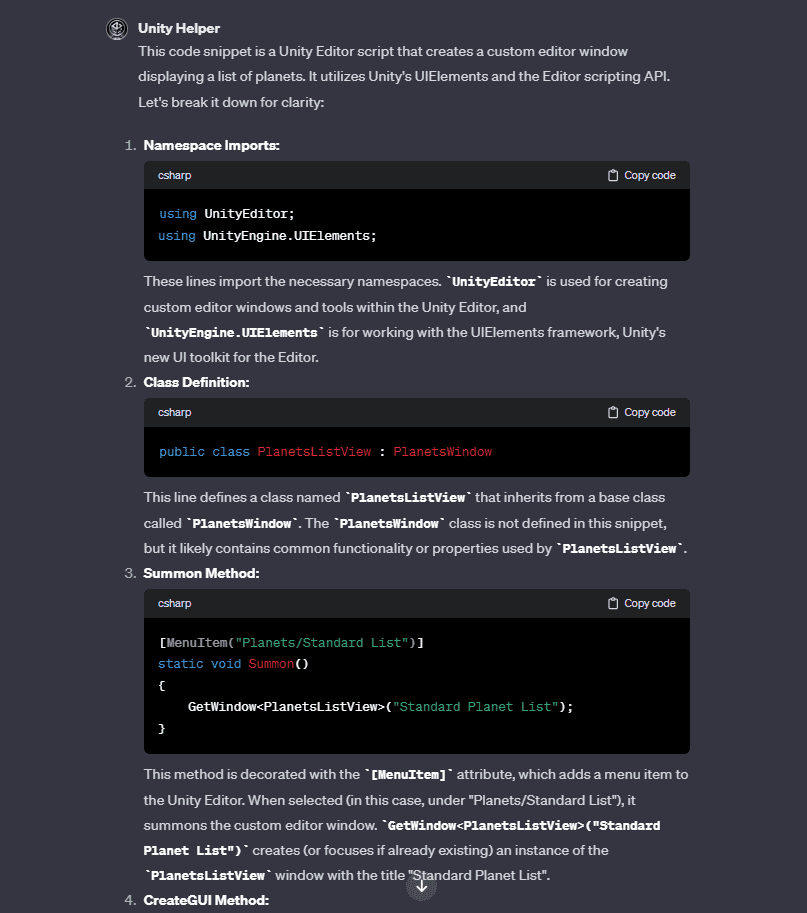Click the Unity Helper name label

click(179, 28)
